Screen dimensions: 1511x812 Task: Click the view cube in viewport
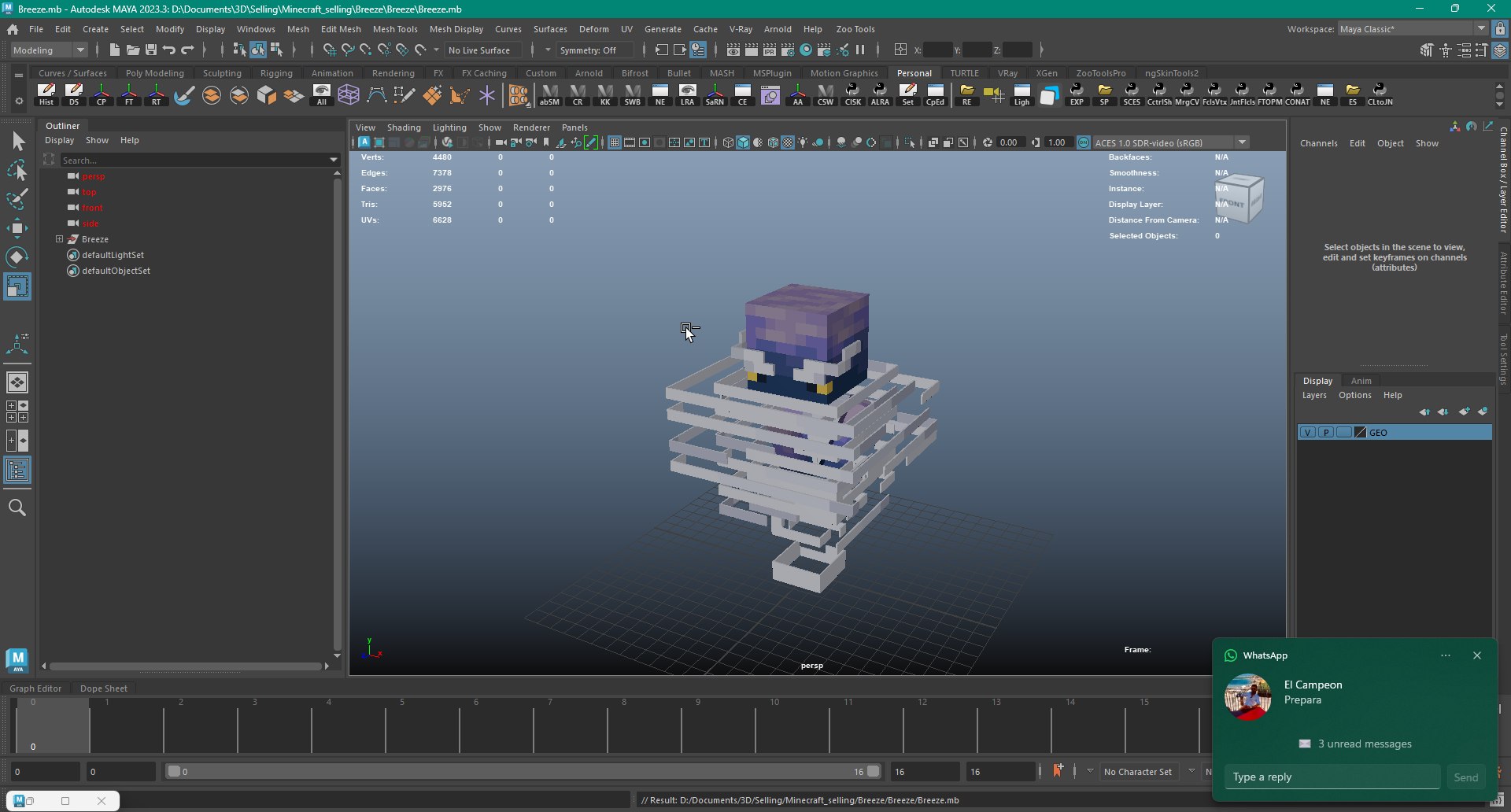click(1239, 198)
